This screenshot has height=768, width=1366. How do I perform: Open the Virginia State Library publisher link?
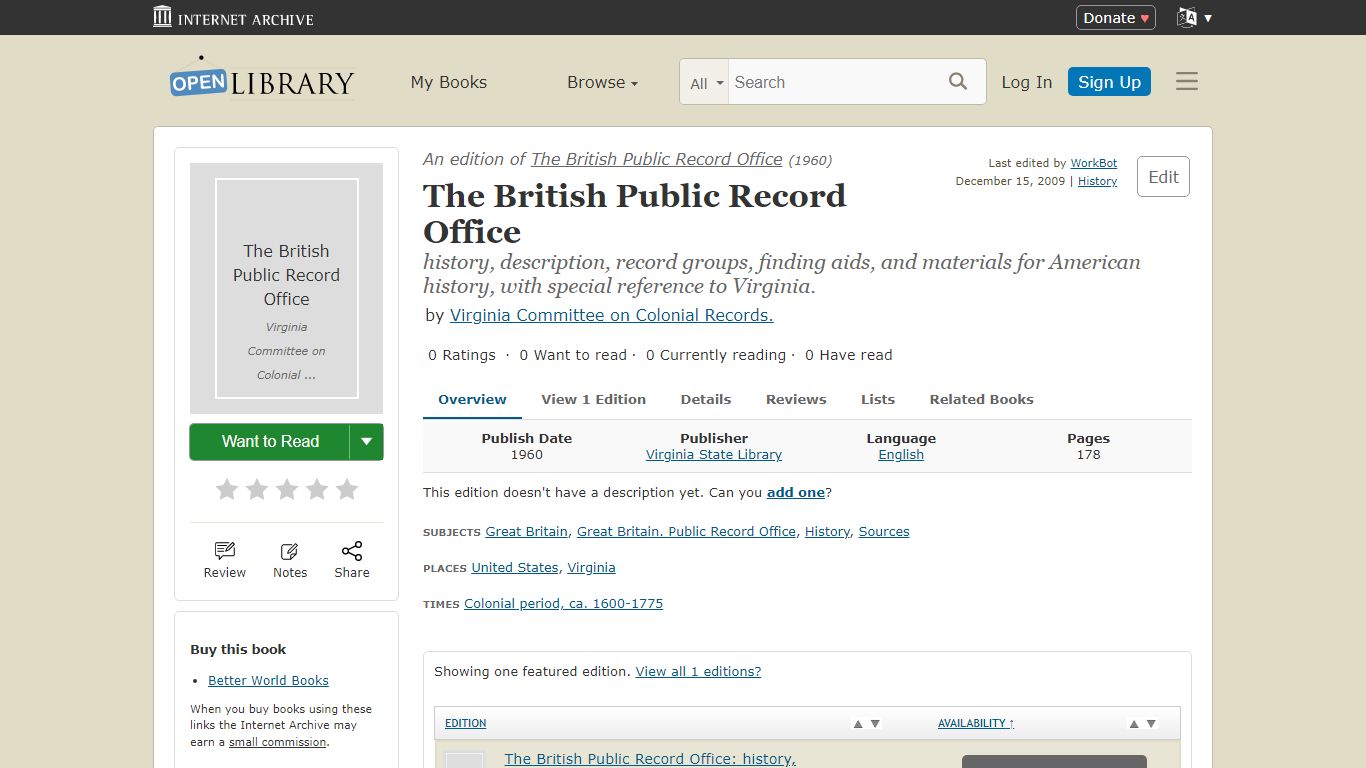point(714,455)
